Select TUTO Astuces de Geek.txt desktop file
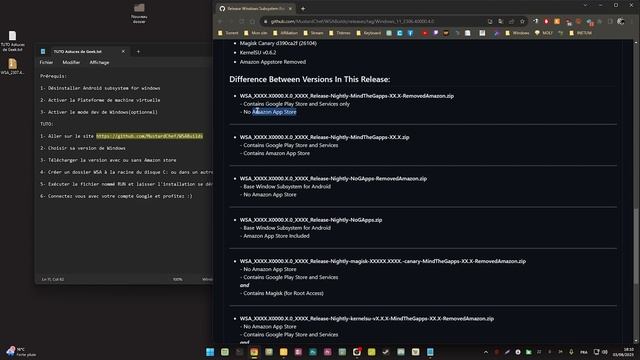Image resolution: width=640 pixels, height=360 pixels. (x=12, y=41)
